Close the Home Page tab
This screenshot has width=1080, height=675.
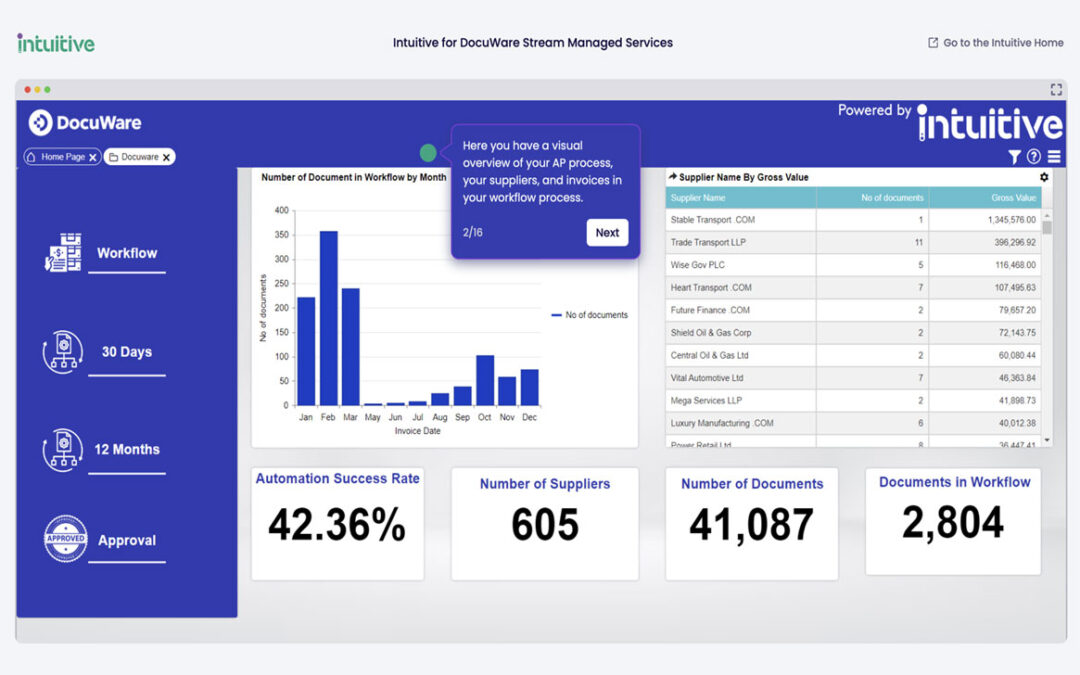pos(93,157)
